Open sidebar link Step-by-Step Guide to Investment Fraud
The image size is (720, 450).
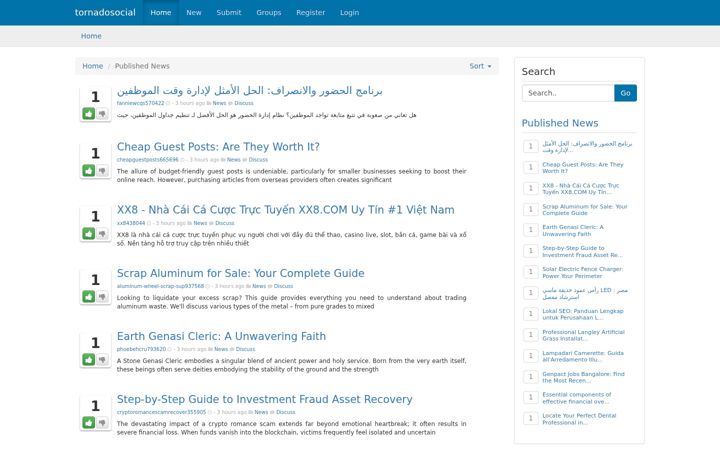click(582, 251)
